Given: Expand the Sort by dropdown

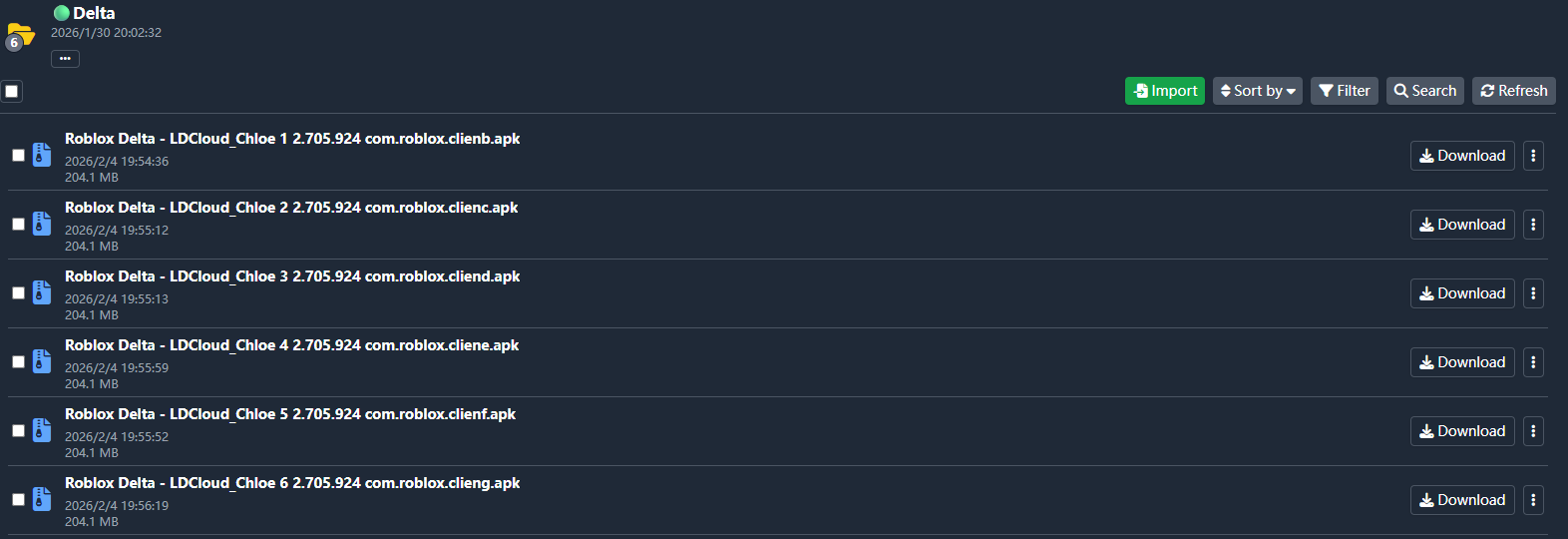Looking at the screenshot, I should [x=1257, y=91].
